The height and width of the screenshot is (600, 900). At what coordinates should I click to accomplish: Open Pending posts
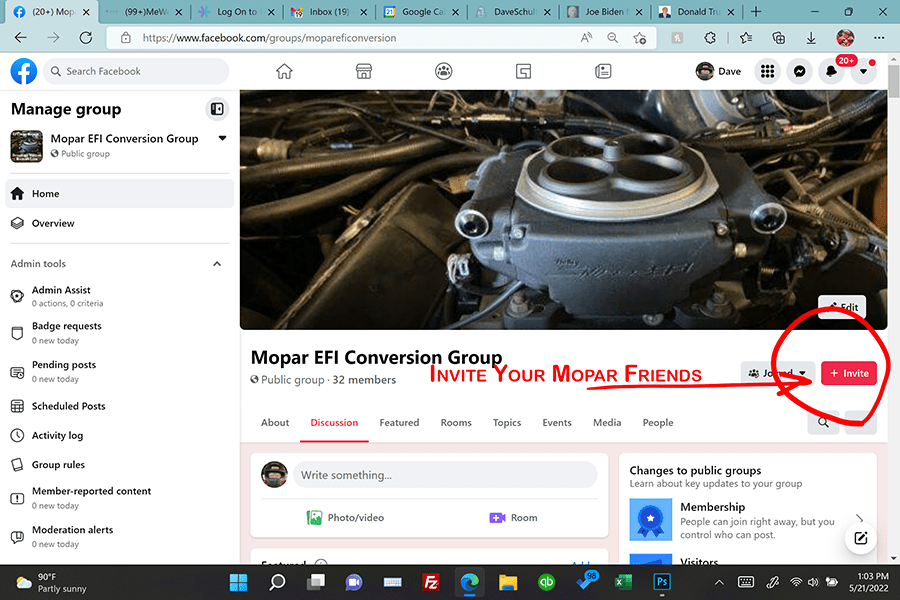tap(119, 371)
